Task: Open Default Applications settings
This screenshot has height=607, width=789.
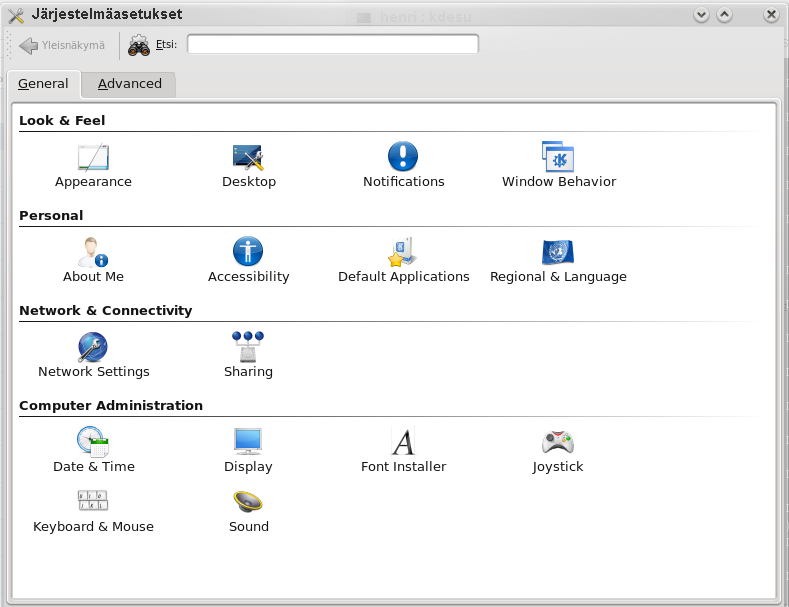Action: tap(403, 253)
